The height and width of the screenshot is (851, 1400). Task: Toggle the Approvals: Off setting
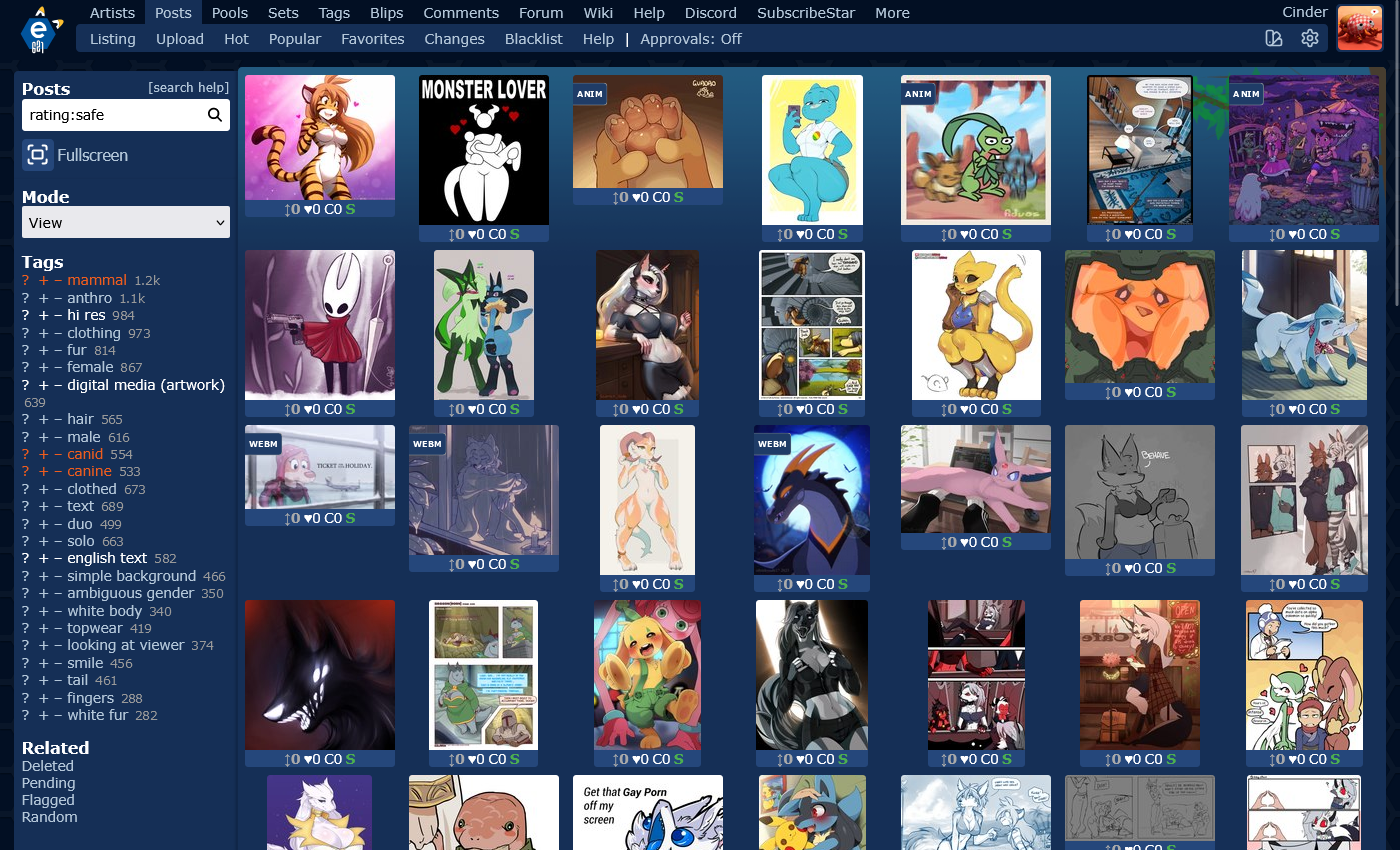pyautogui.click(x=691, y=39)
